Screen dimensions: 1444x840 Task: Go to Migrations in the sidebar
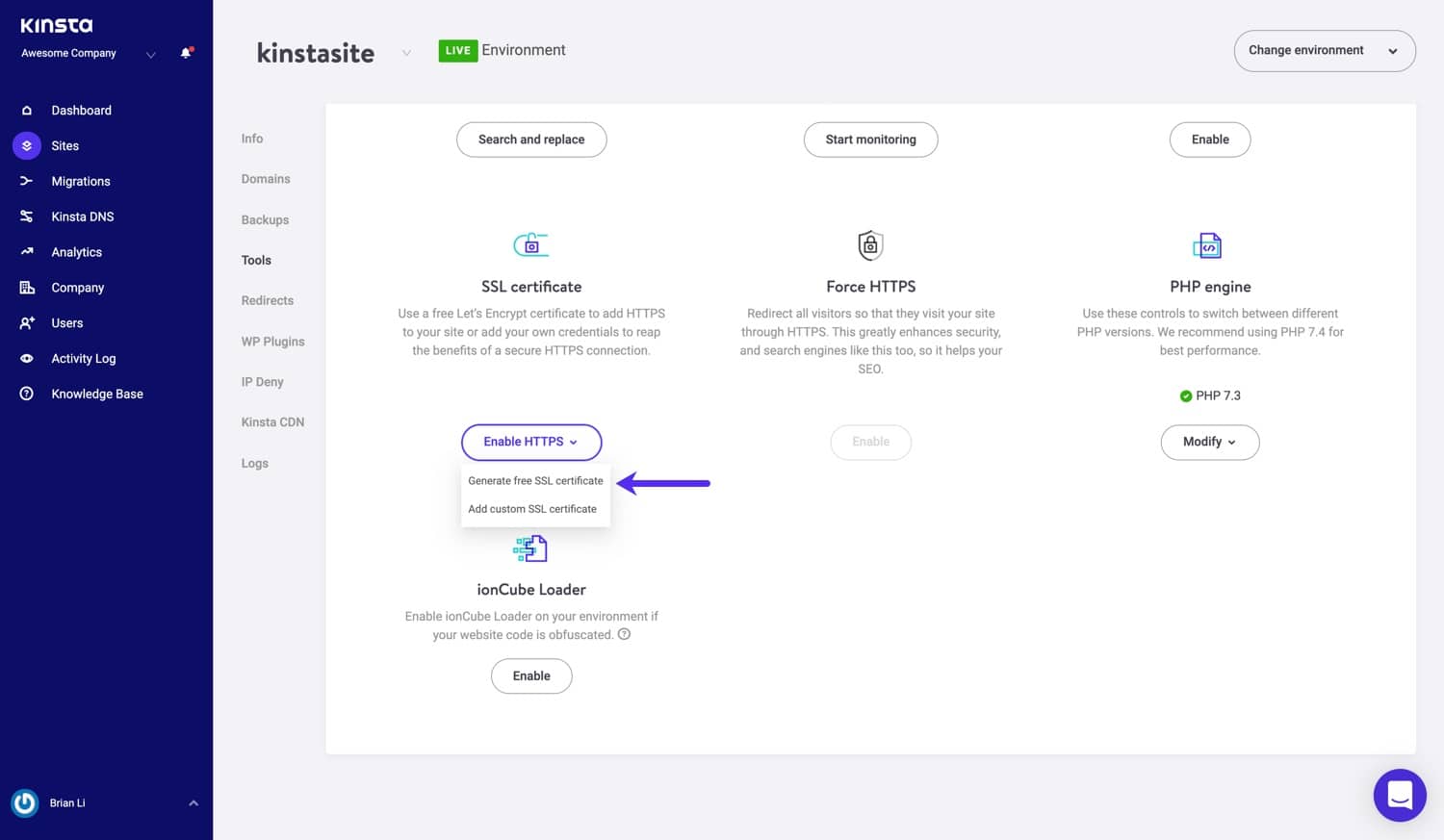click(x=81, y=181)
